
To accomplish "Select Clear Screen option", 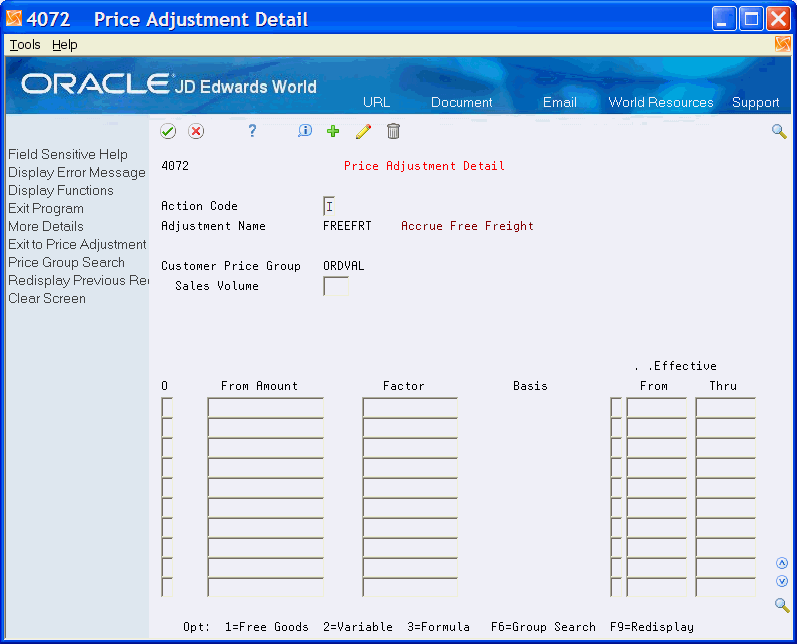I will 47,298.
